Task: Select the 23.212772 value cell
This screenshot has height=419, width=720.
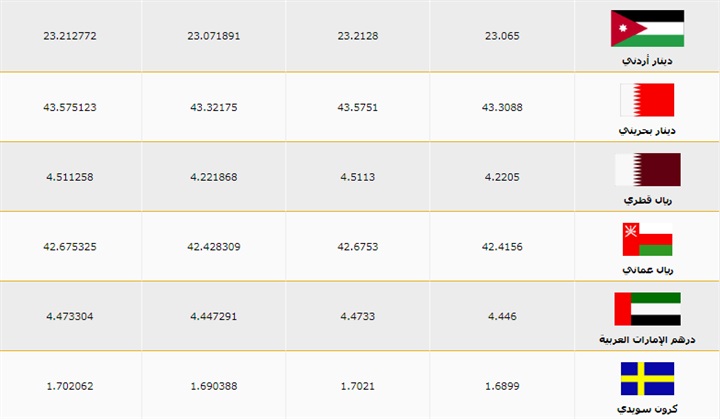Action: coord(71,36)
